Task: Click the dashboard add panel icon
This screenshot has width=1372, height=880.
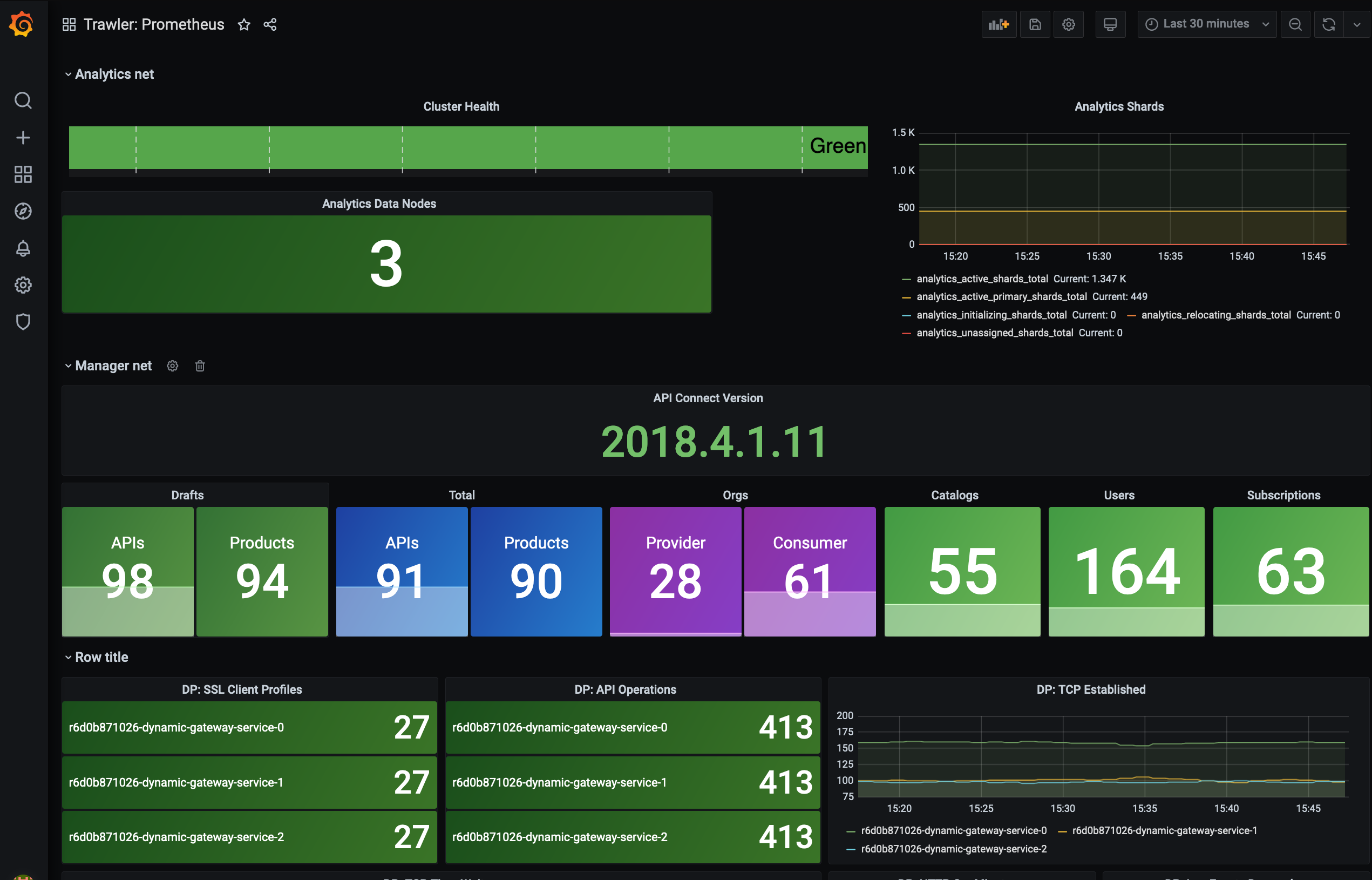Action: click(x=999, y=24)
